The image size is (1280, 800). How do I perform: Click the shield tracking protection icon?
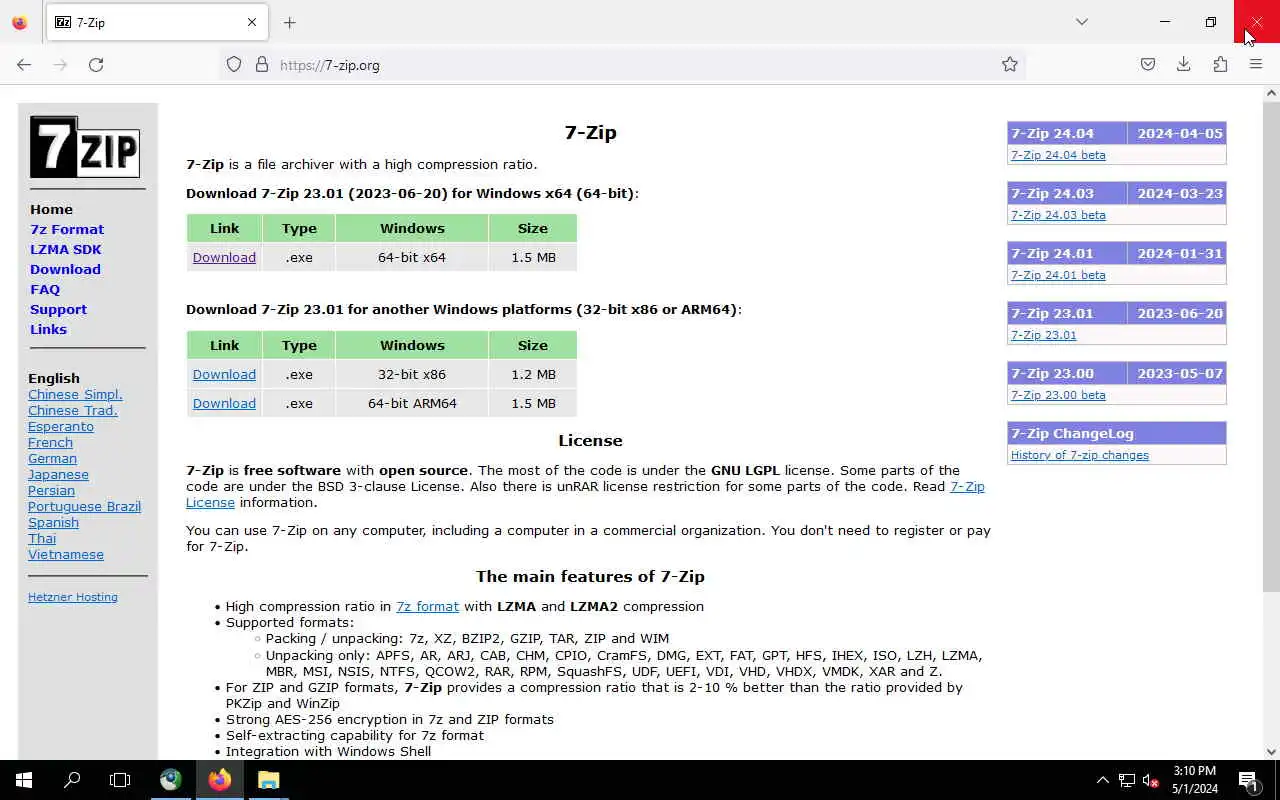click(234, 65)
